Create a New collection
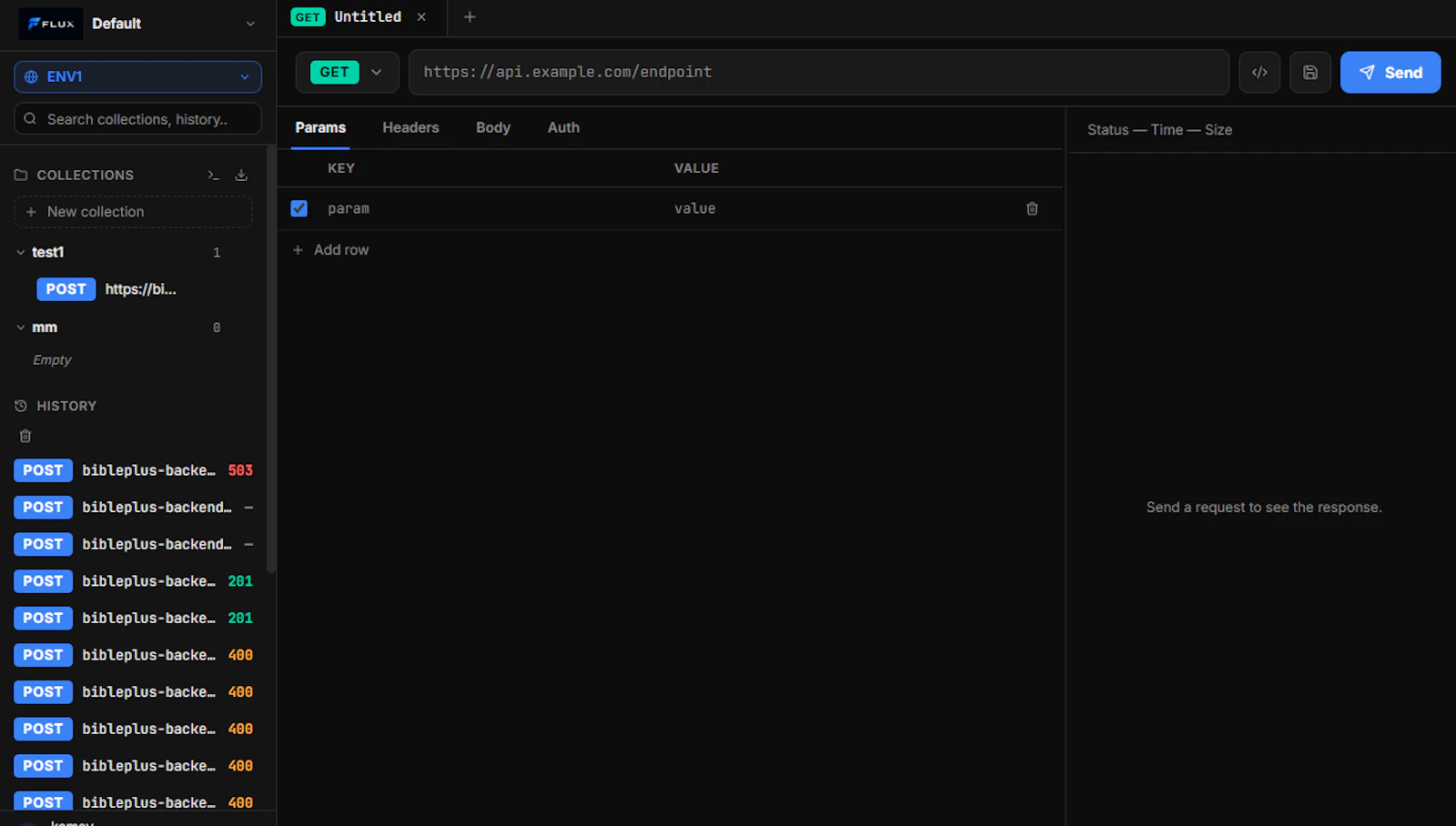This screenshot has width=1456, height=826. tap(133, 212)
